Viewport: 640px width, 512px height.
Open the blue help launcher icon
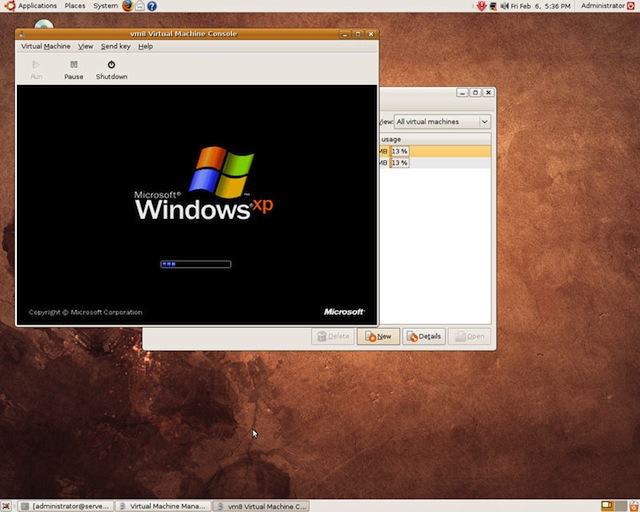[x=152, y=6]
